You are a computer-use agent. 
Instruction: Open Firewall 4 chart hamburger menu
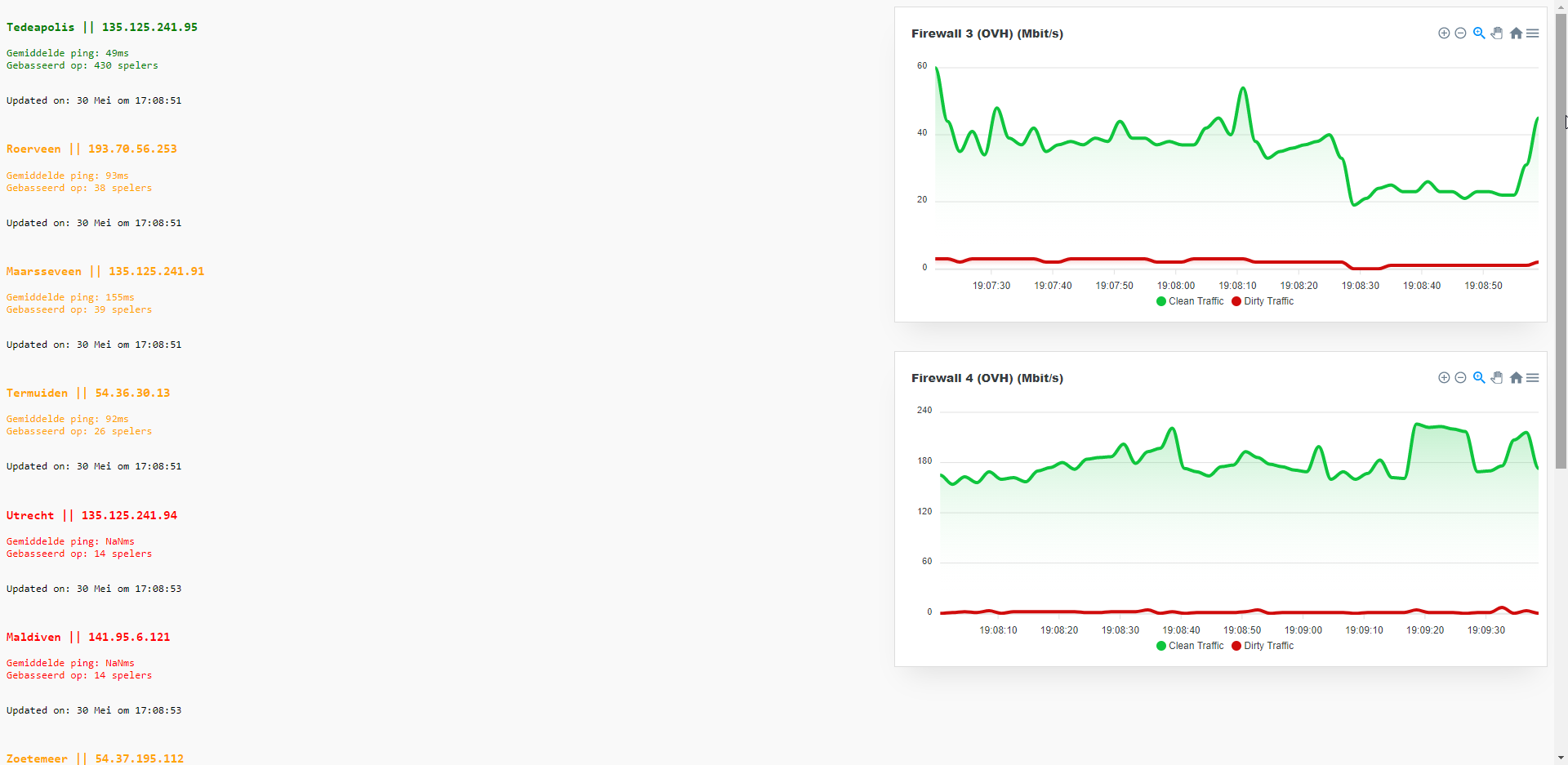point(1533,378)
